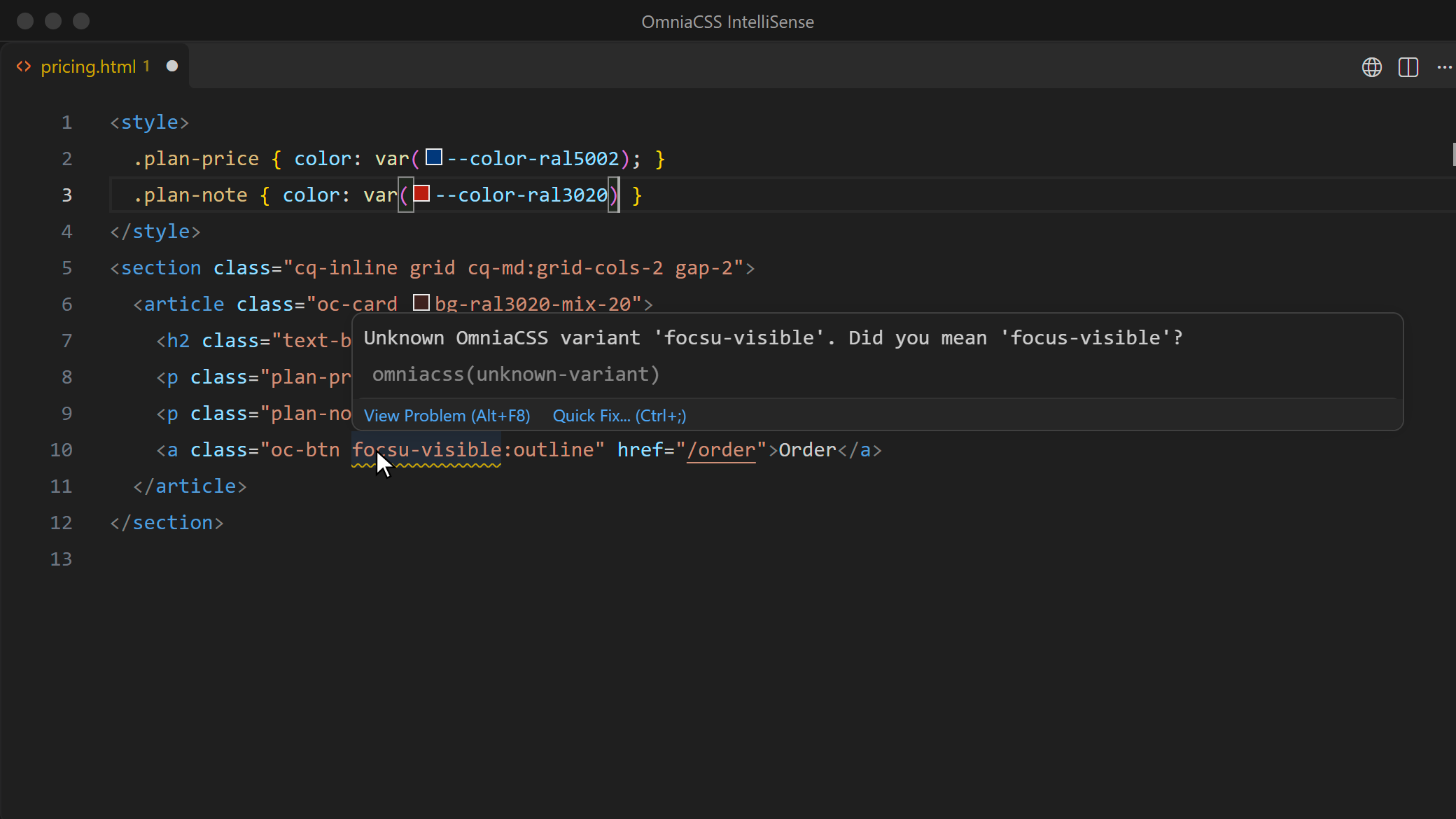Open the globe preview icon in the toolbar

point(1371,67)
